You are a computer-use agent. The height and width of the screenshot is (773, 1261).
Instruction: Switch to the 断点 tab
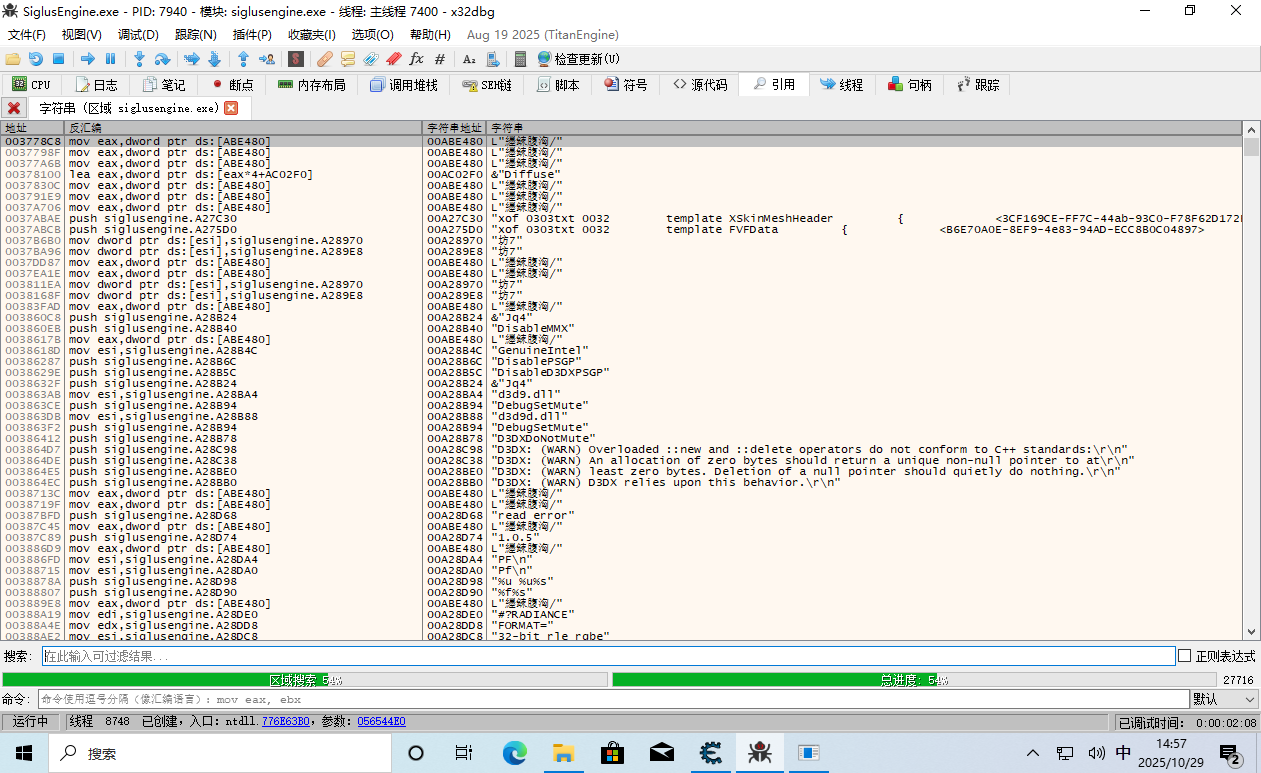tap(232, 85)
